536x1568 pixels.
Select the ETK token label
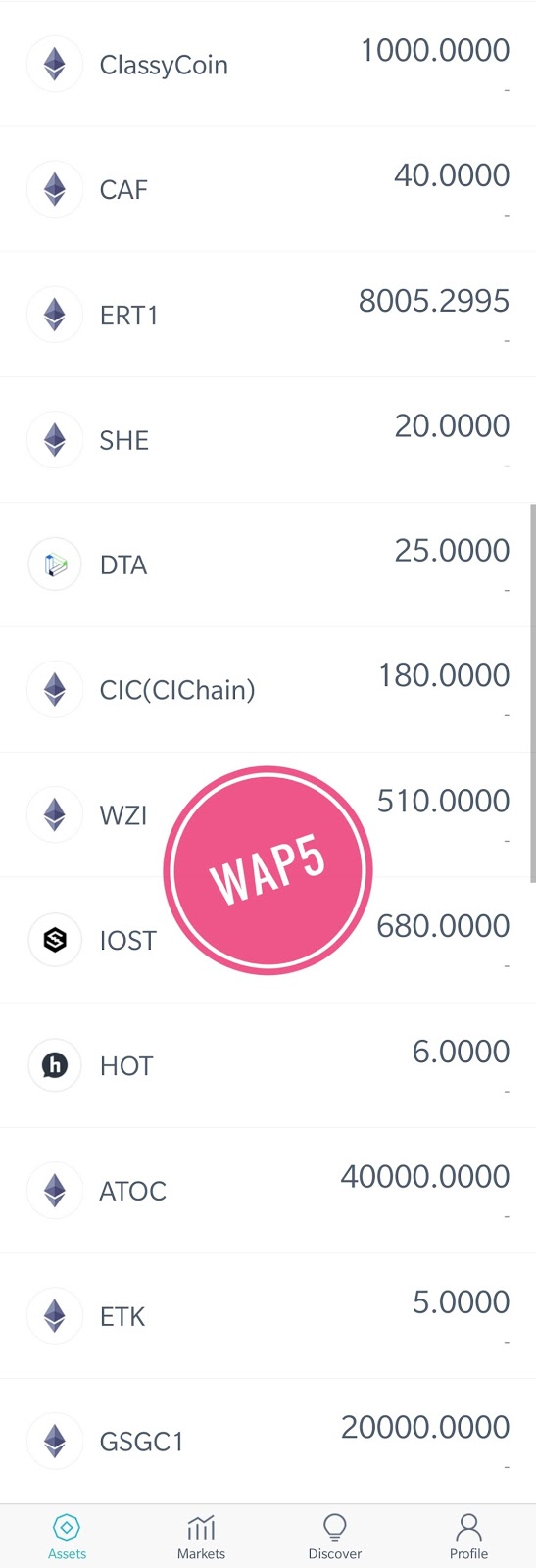coord(122,1316)
